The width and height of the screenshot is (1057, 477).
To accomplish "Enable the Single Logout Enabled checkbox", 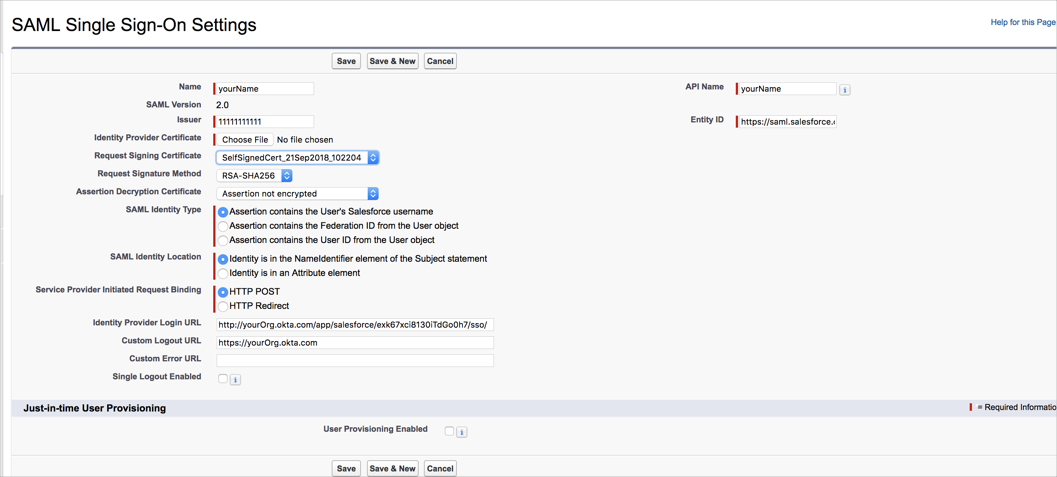I will click(223, 379).
